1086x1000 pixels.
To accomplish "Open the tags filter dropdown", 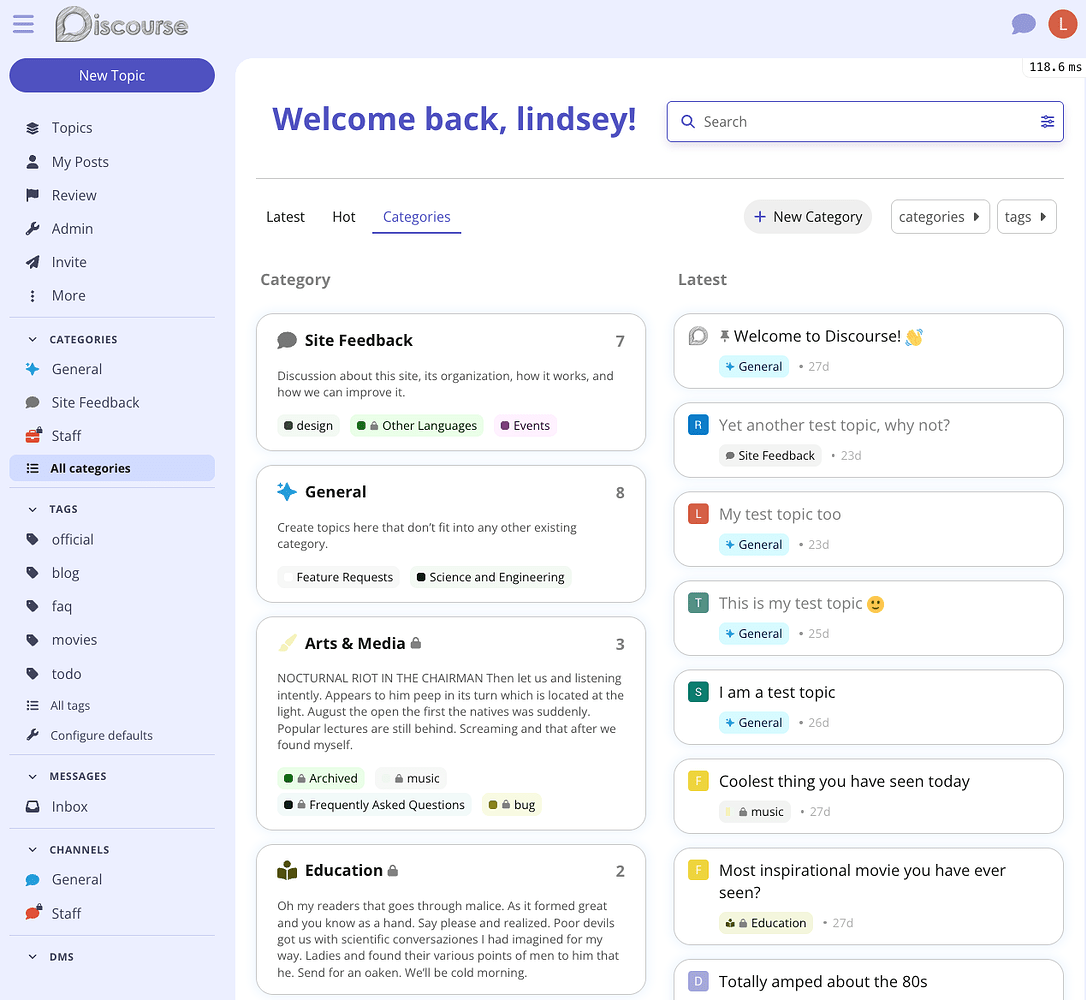I will click(1026, 217).
